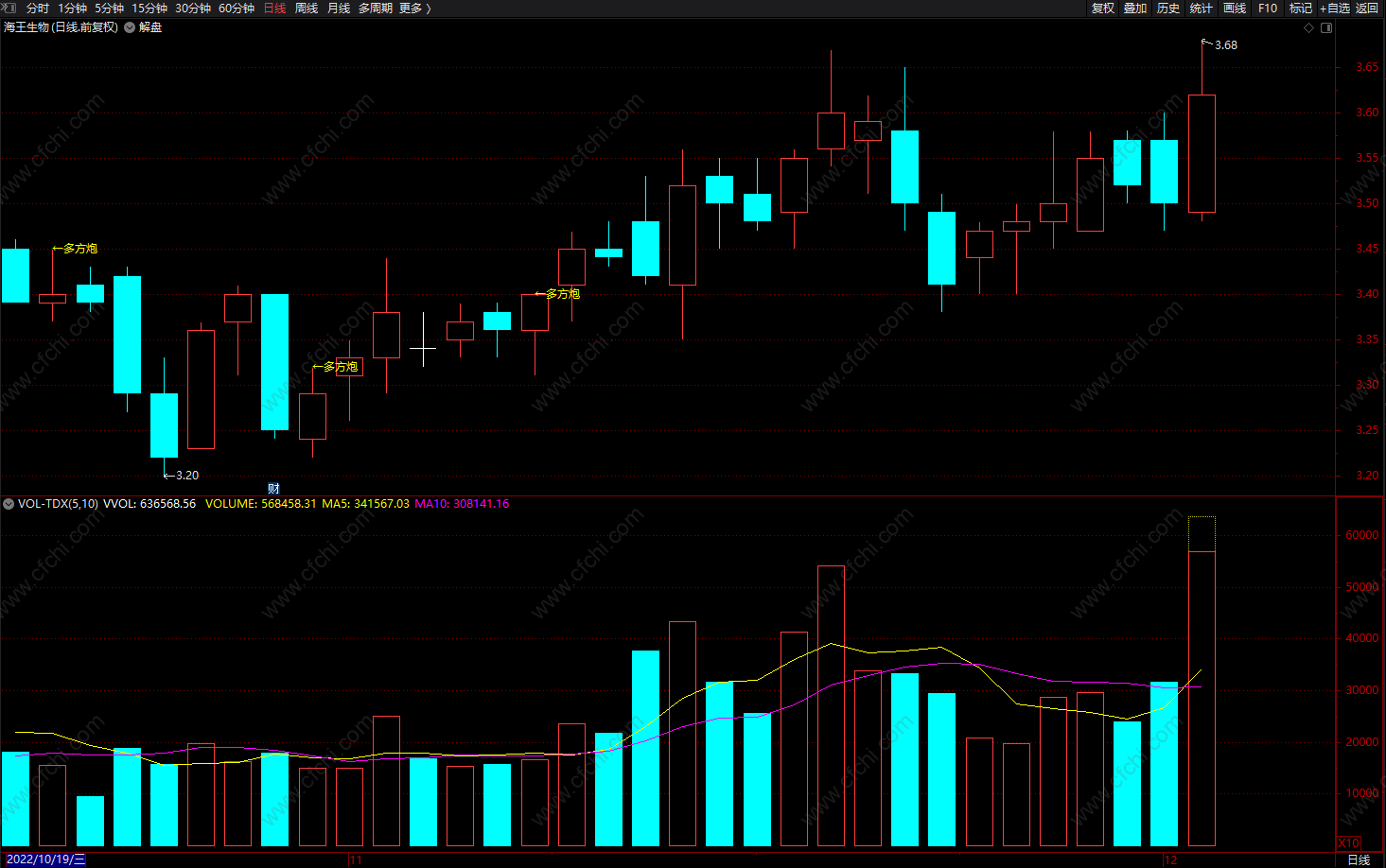Select the 5分钟 period tab
The image size is (1386, 868).
coord(109,8)
